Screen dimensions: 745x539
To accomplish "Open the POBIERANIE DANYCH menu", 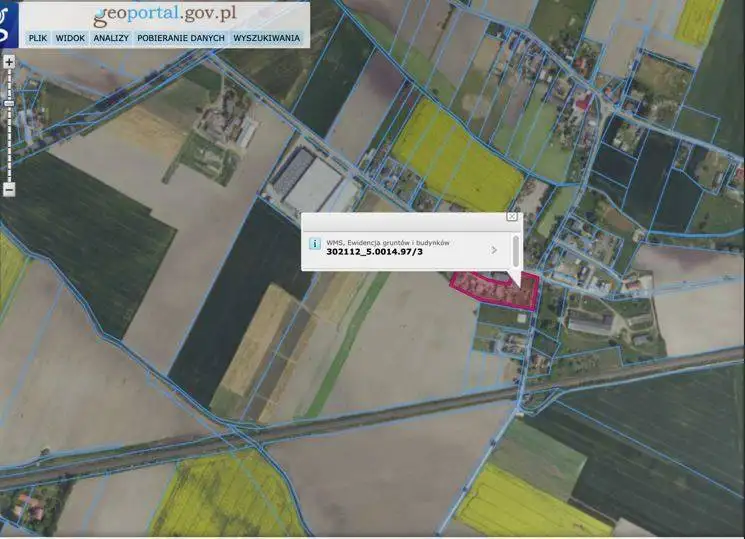I will (x=181, y=38).
